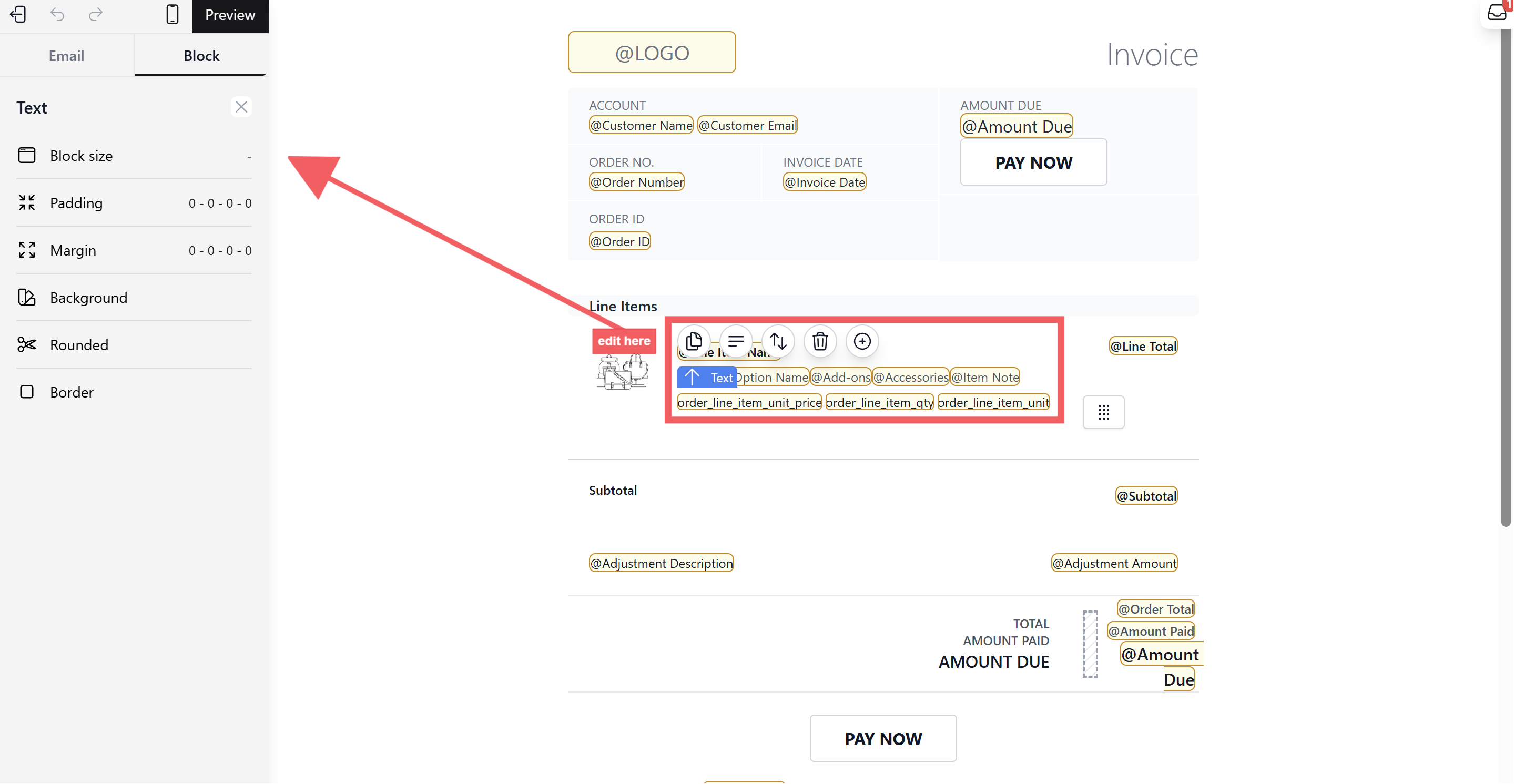1514x784 pixels.
Task: Click the duplicate block icon
Action: pos(694,341)
